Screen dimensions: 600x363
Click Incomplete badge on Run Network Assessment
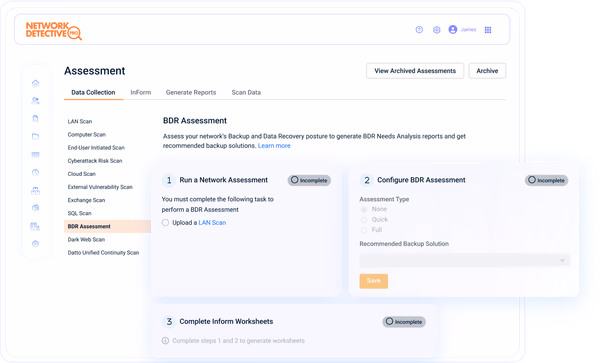pos(309,180)
